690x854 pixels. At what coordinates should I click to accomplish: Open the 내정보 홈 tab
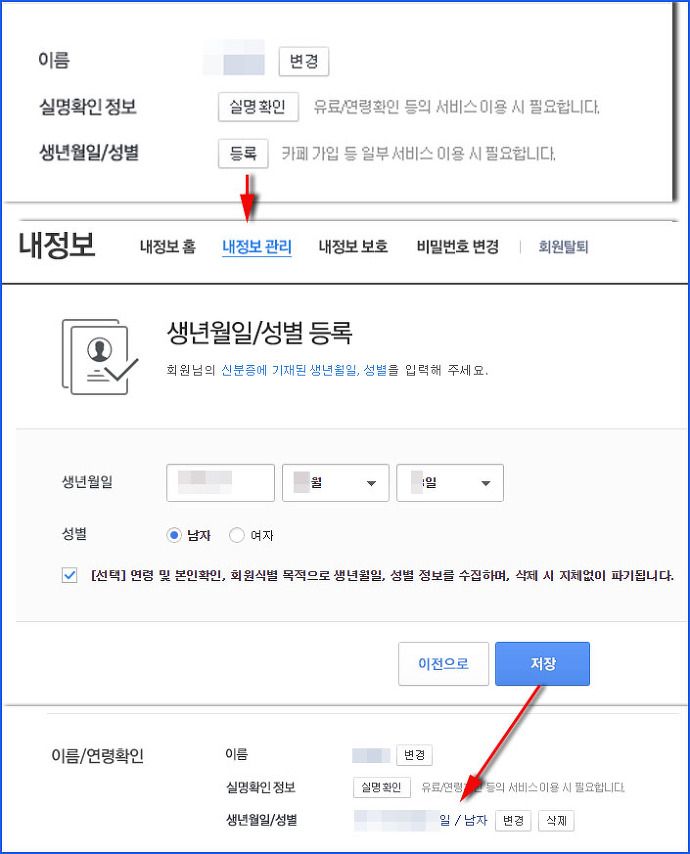coord(168,247)
